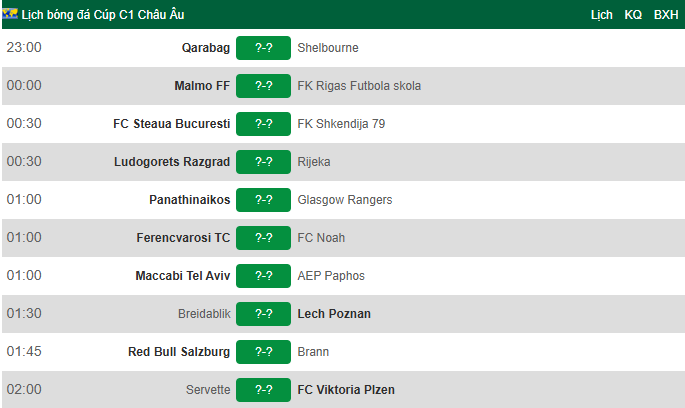The height and width of the screenshot is (408, 685).
Task: Click the ?-? button for Malmo FF match
Action: coord(263,86)
